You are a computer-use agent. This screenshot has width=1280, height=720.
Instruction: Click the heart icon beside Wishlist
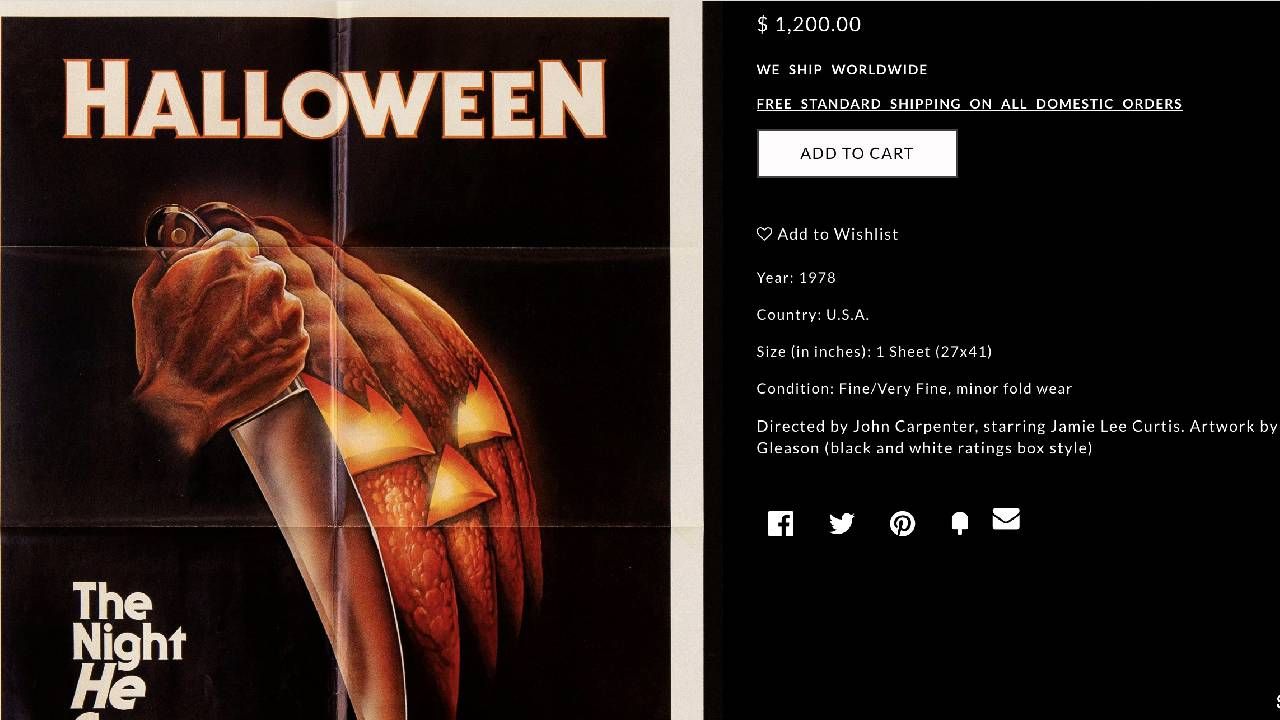click(764, 234)
